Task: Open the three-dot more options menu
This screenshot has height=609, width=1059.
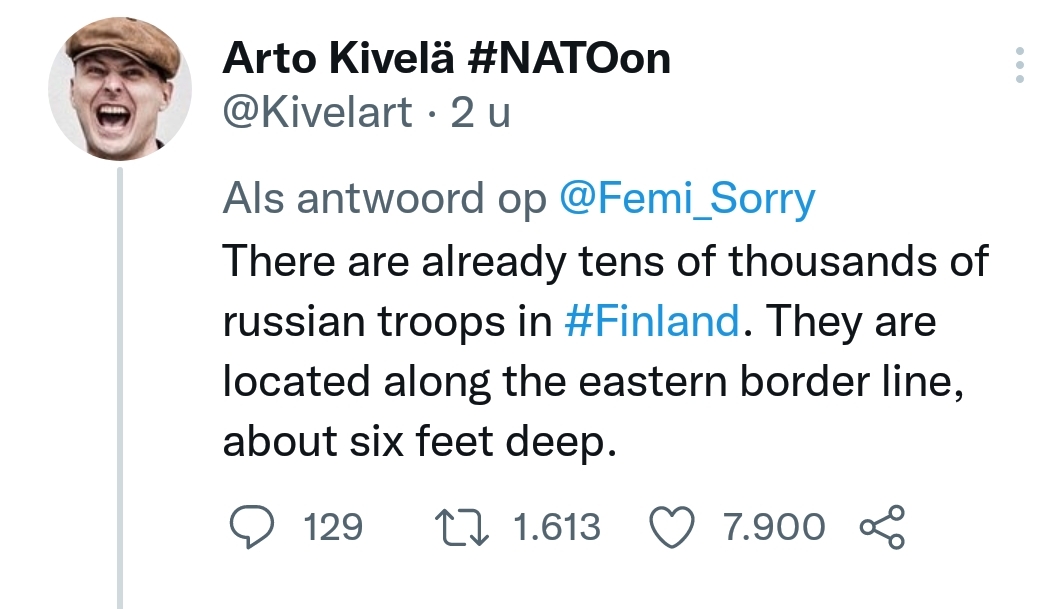Action: pyautogui.click(x=1019, y=65)
